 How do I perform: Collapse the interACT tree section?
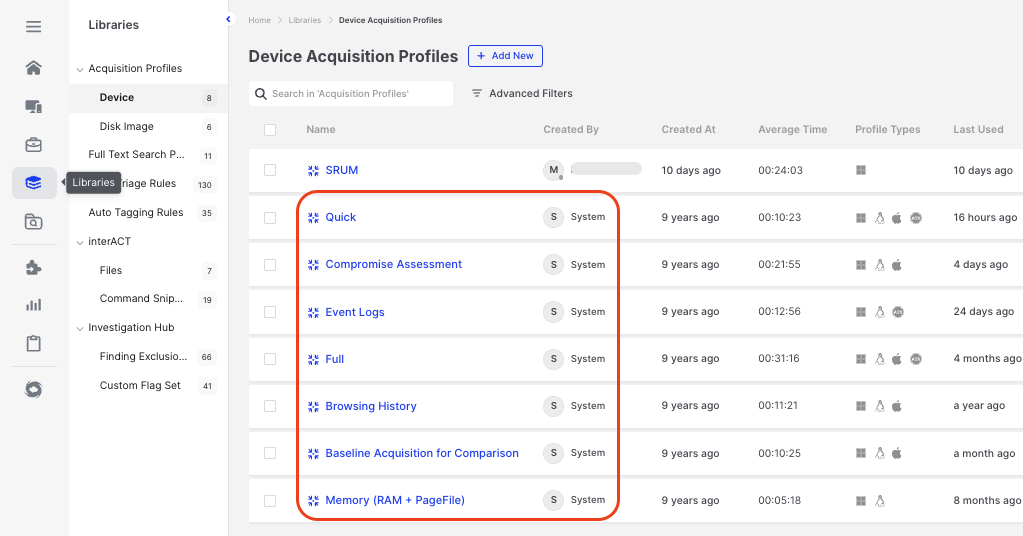click(80, 241)
